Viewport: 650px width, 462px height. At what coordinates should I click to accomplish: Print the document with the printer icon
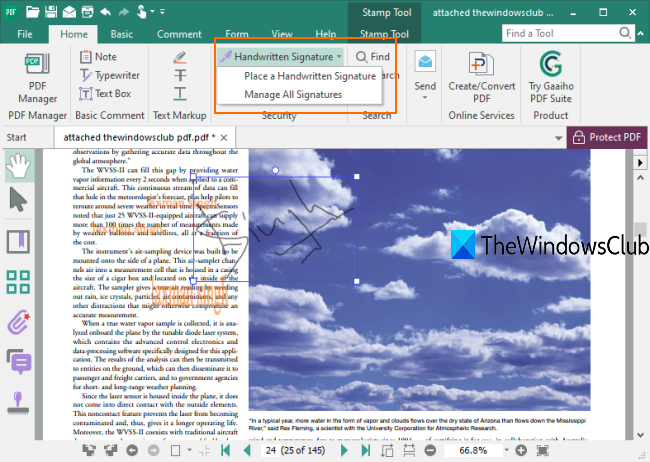(87, 12)
